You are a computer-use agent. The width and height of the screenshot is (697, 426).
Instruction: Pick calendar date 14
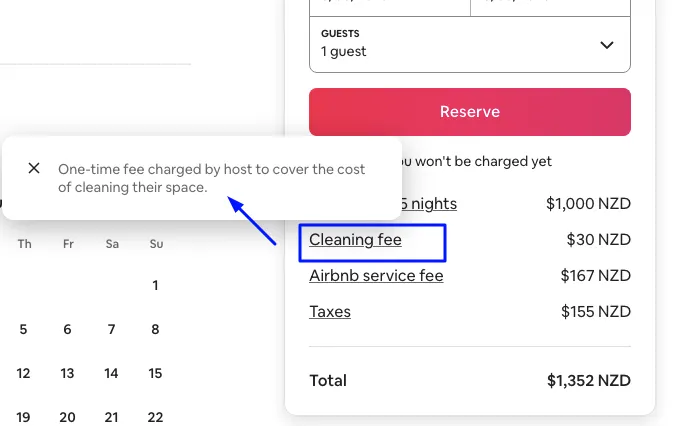coord(111,373)
